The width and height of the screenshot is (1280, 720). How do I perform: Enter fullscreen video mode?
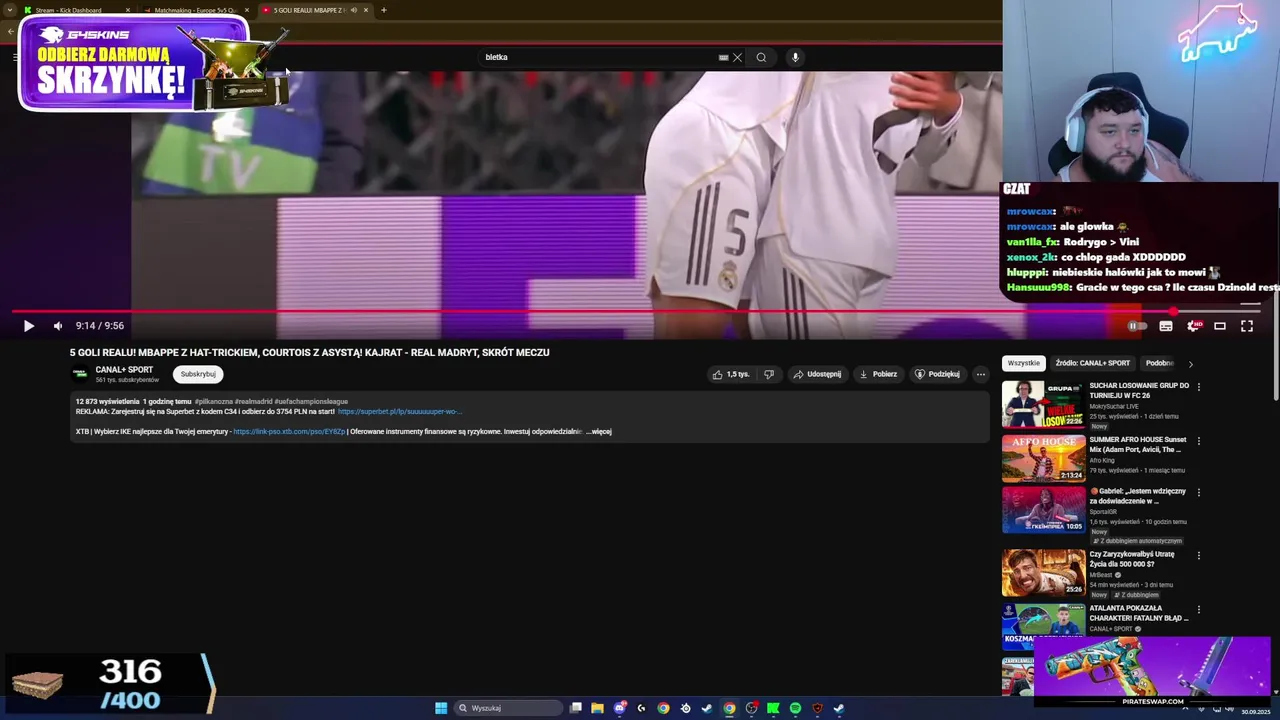pos(1247,325)
